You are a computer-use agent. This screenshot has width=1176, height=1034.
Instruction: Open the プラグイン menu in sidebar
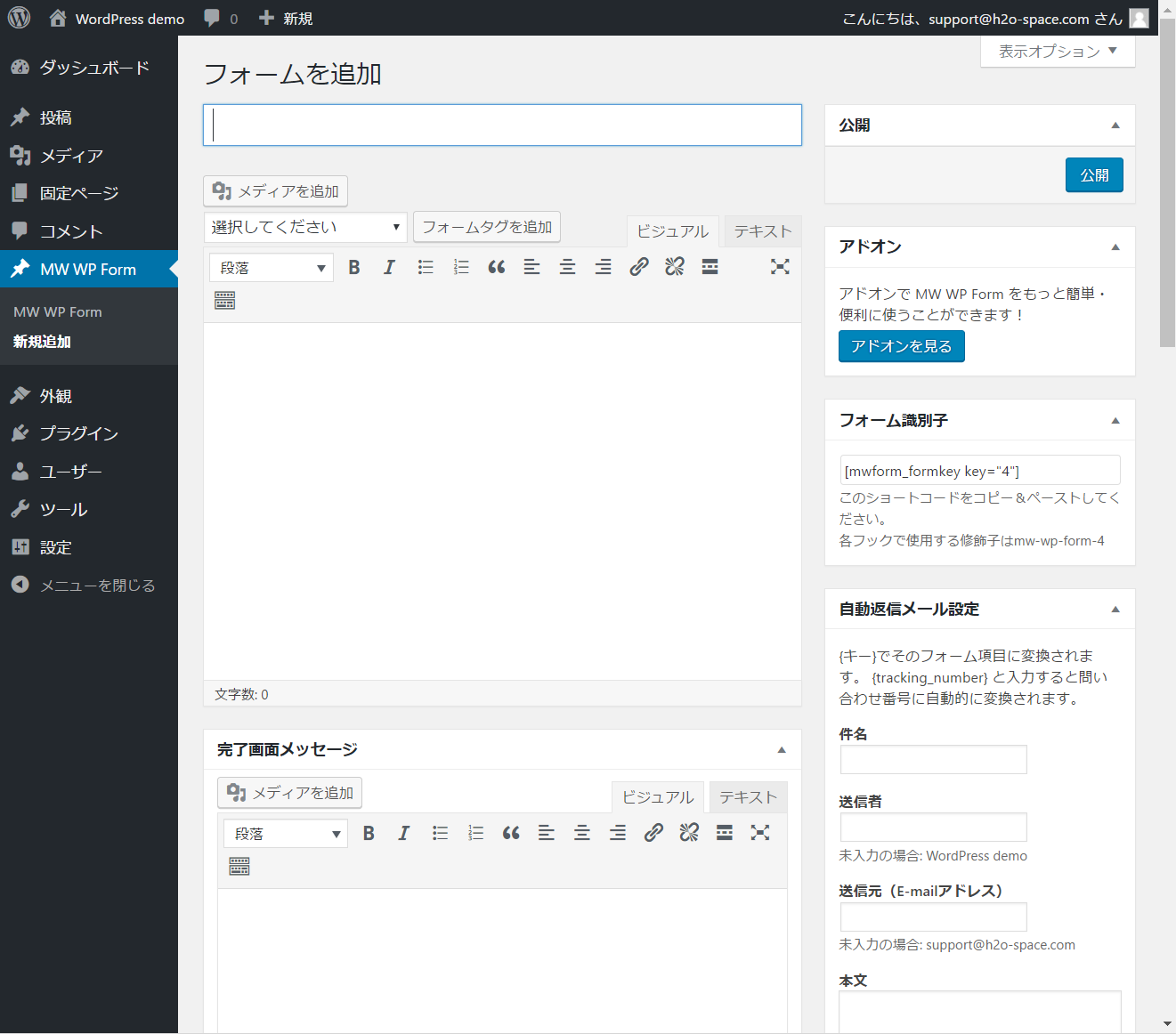(x=78, y=433)
